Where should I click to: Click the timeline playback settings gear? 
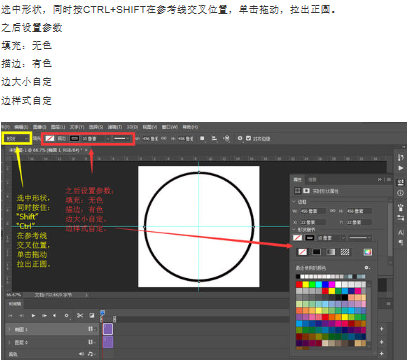pyautogui.click(x=67, y=315)
